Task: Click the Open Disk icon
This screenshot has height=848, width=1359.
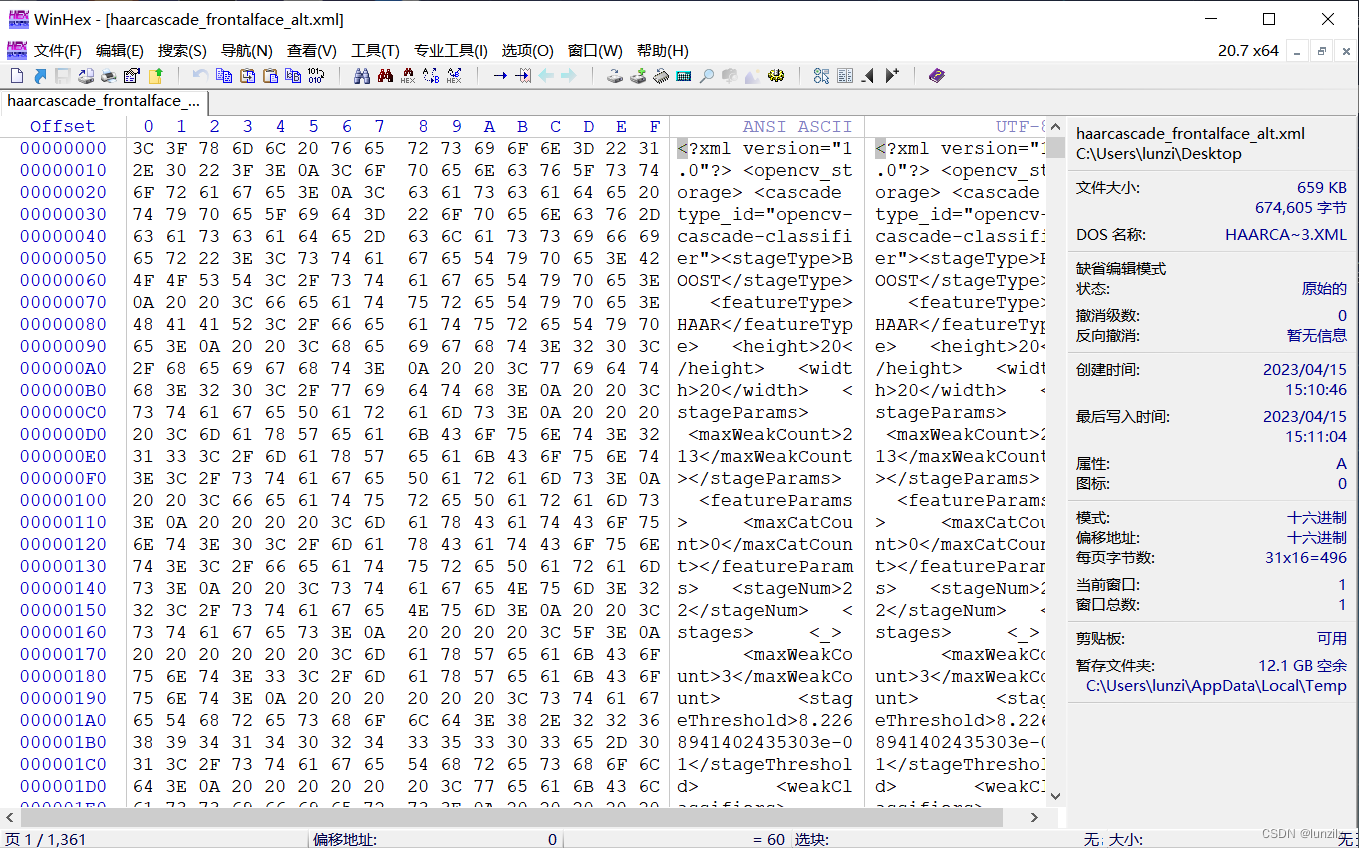Action: click(615, 76)
